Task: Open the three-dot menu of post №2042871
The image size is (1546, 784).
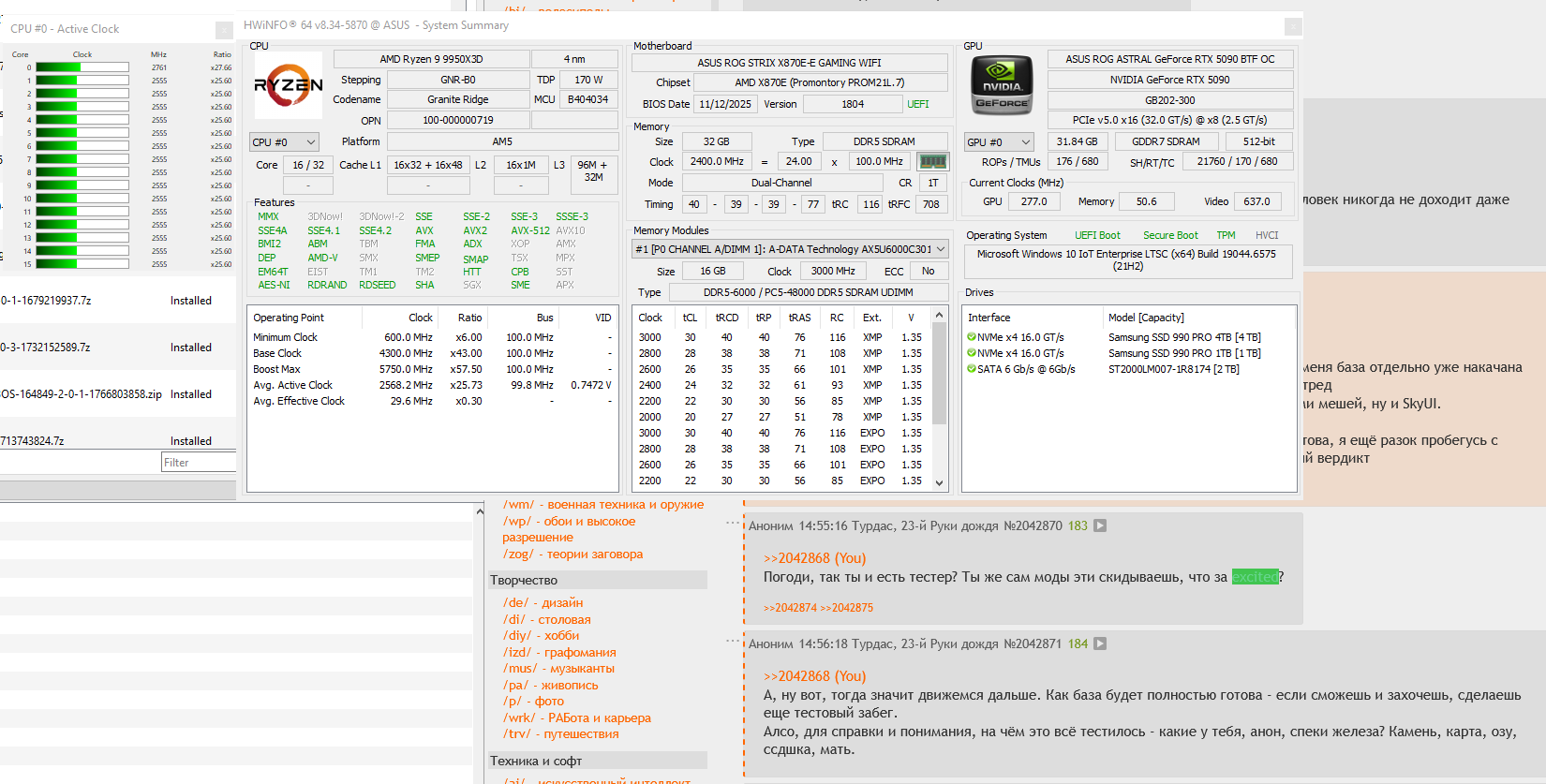Action: (x=733, y=641)
